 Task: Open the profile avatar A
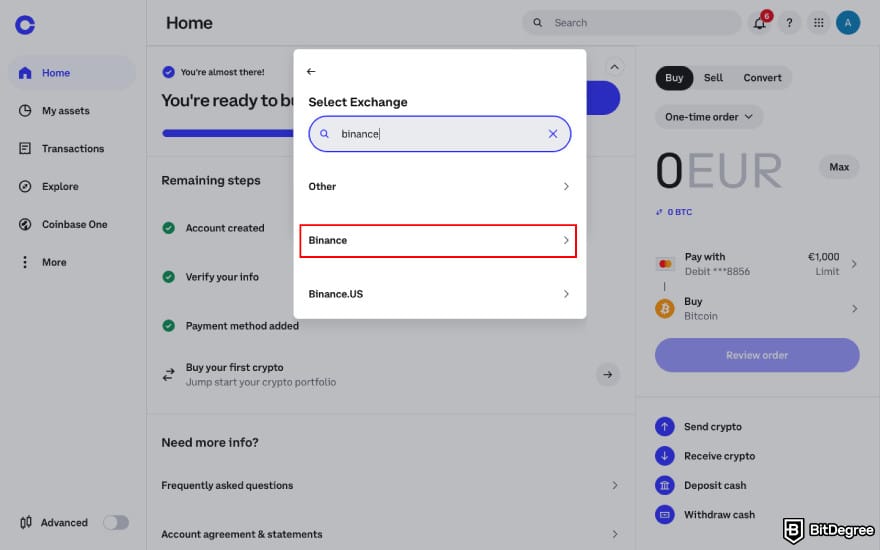847,23
